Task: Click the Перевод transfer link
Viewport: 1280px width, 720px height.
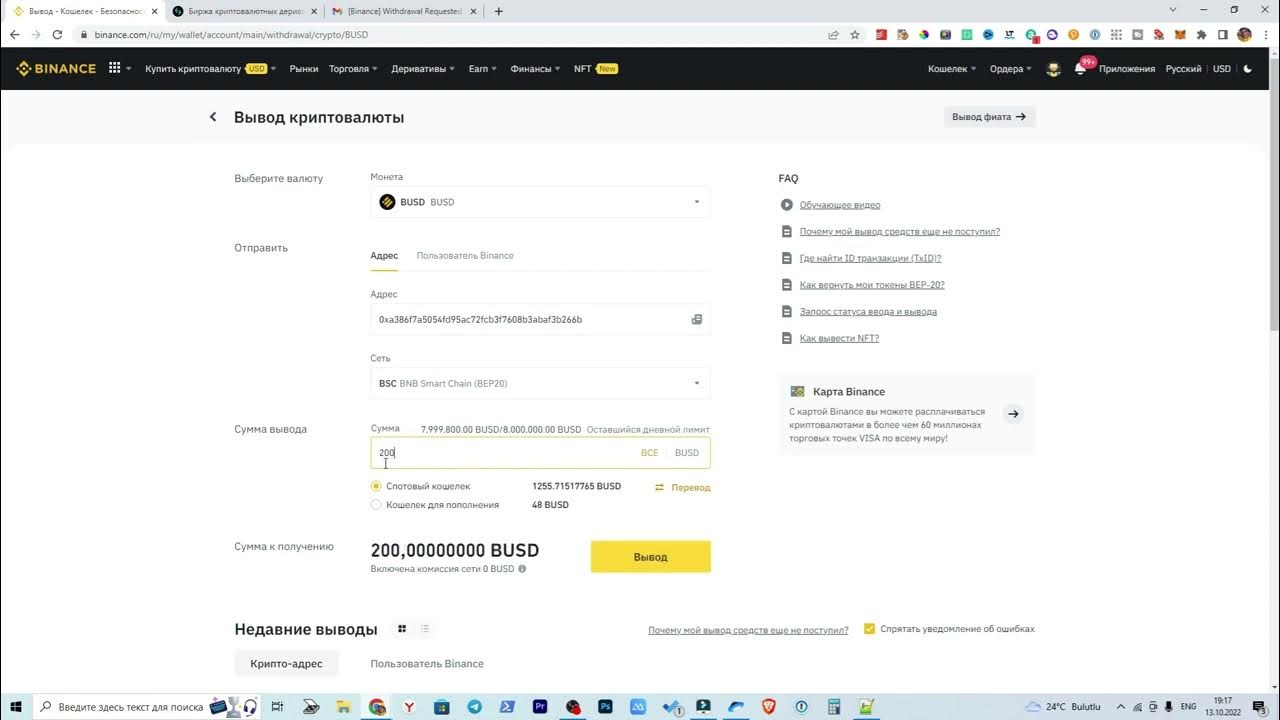Action: click(x=683, y=488)
